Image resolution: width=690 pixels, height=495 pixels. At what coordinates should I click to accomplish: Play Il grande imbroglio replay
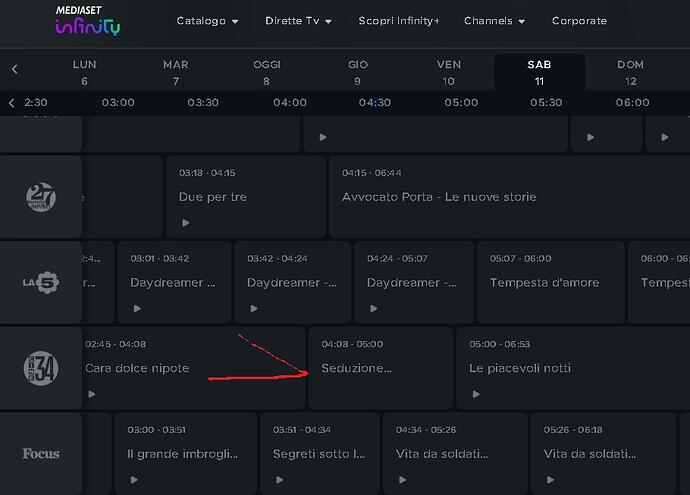coord(135,480)
